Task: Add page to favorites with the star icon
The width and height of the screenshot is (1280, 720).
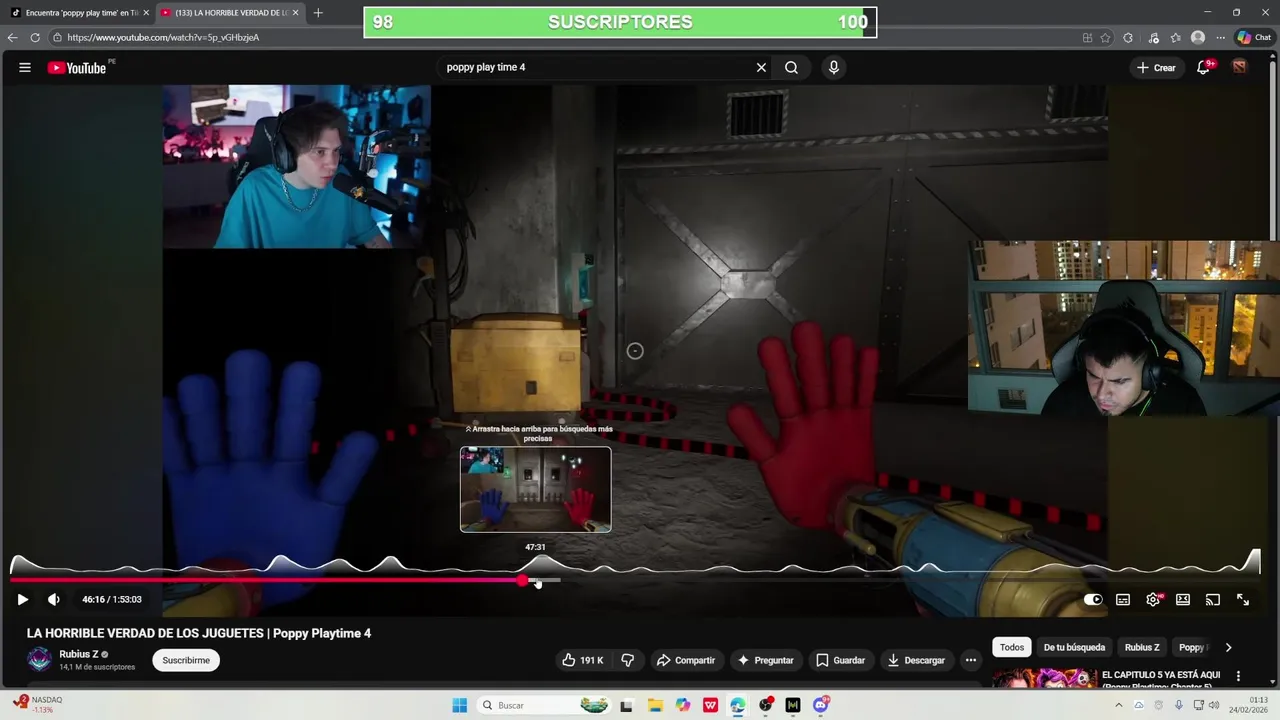Action: tap(1105, 37)
